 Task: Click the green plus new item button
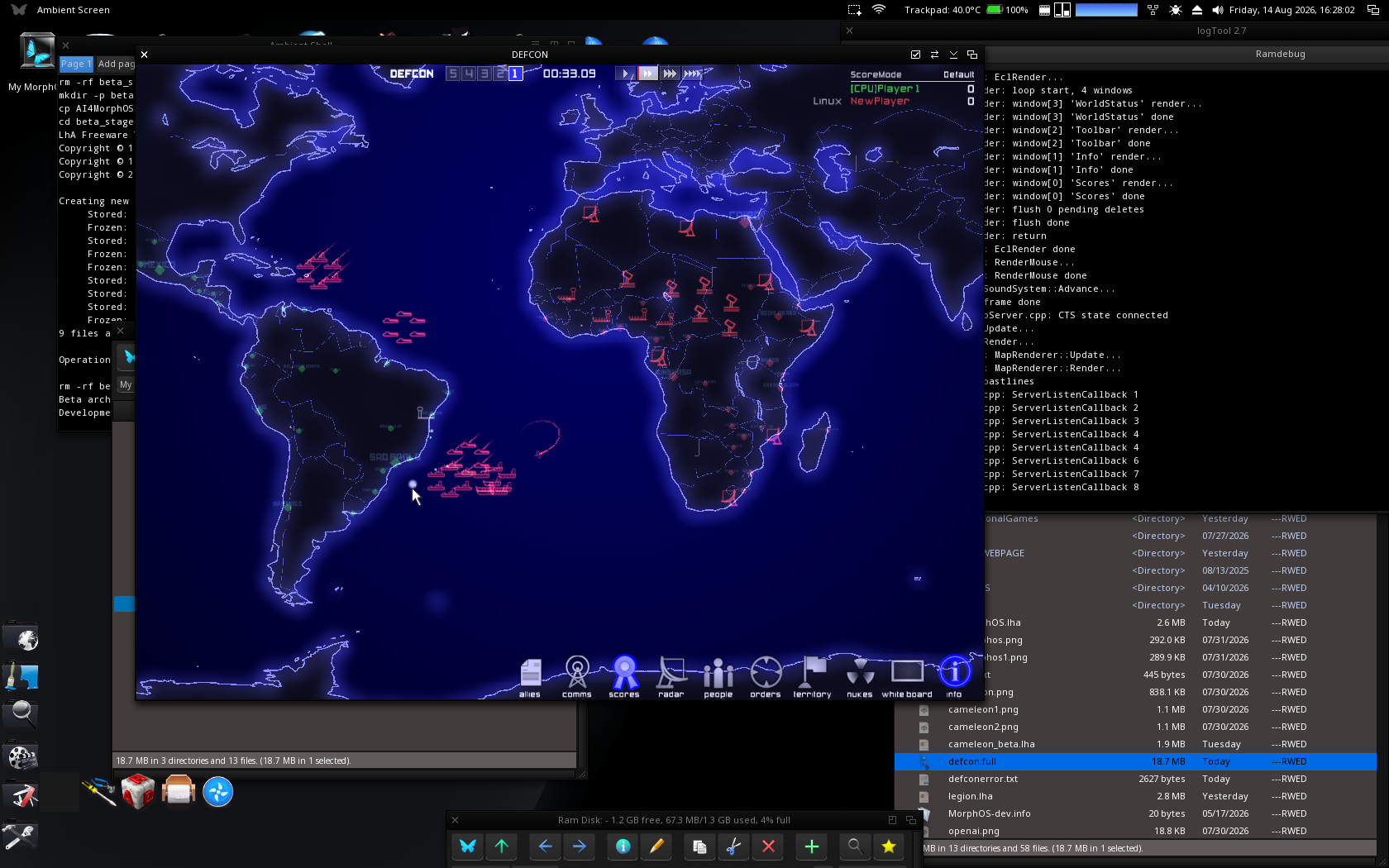point(812,846)
